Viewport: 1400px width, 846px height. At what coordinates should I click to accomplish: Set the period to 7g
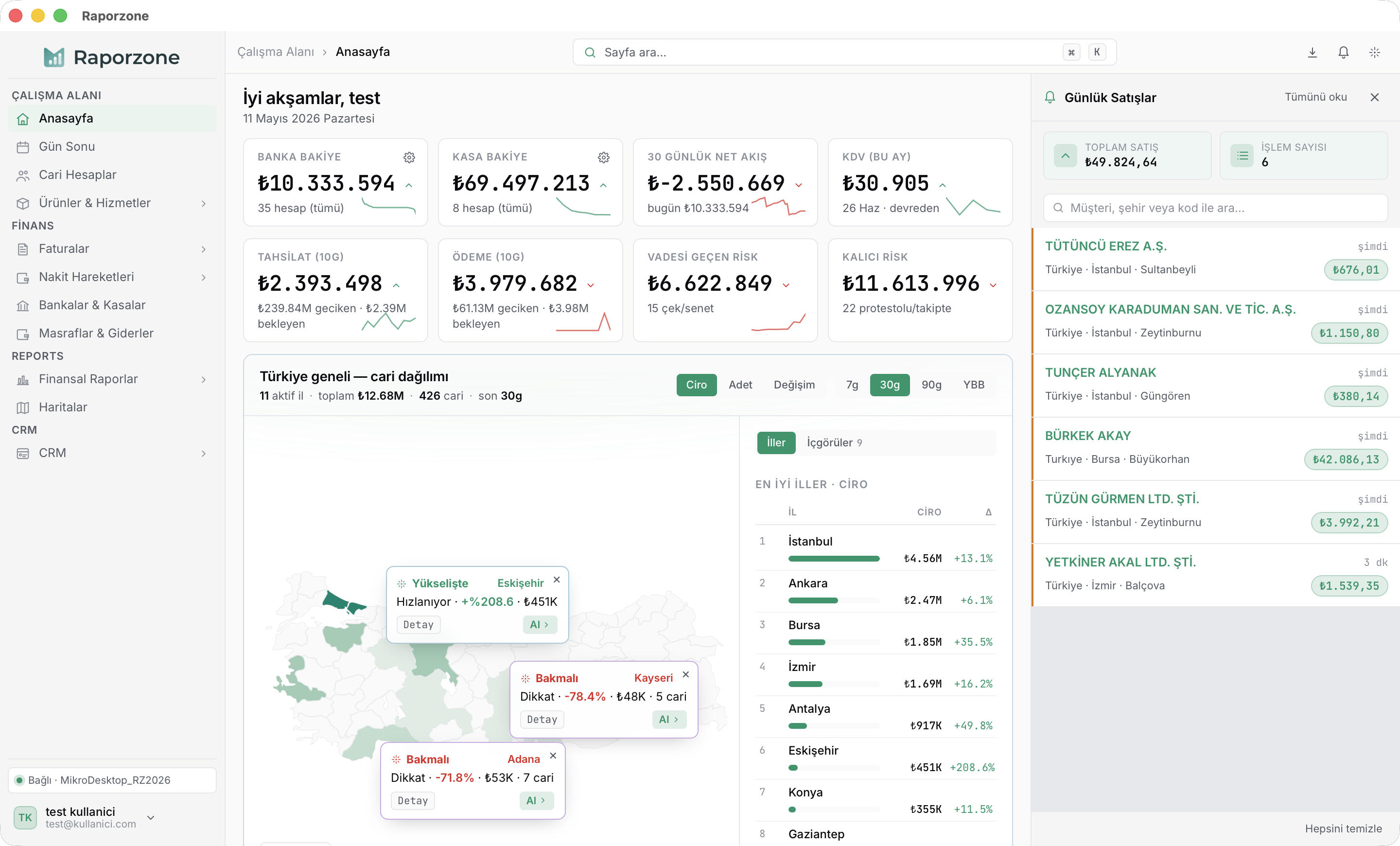(x=852, y=385)
